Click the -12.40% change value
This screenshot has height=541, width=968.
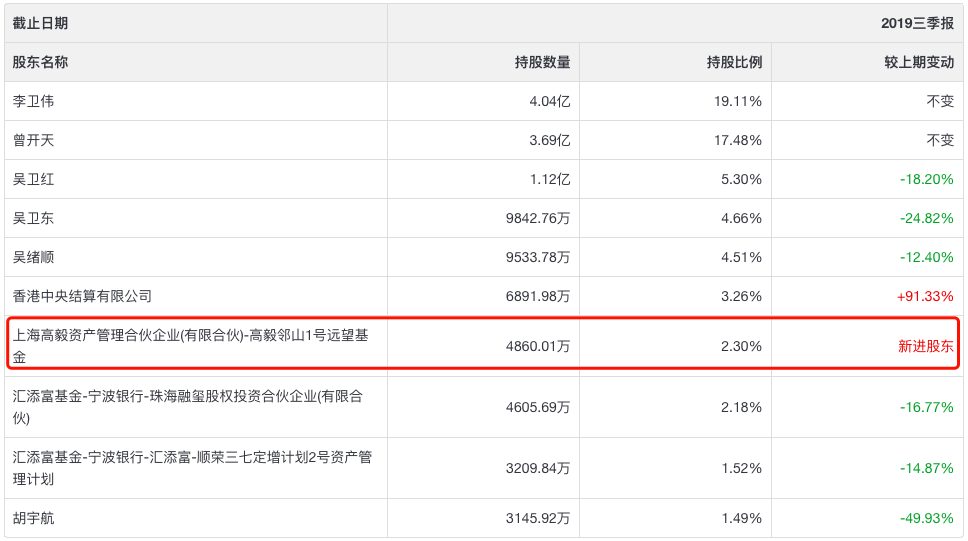click(x=927, y=257)
